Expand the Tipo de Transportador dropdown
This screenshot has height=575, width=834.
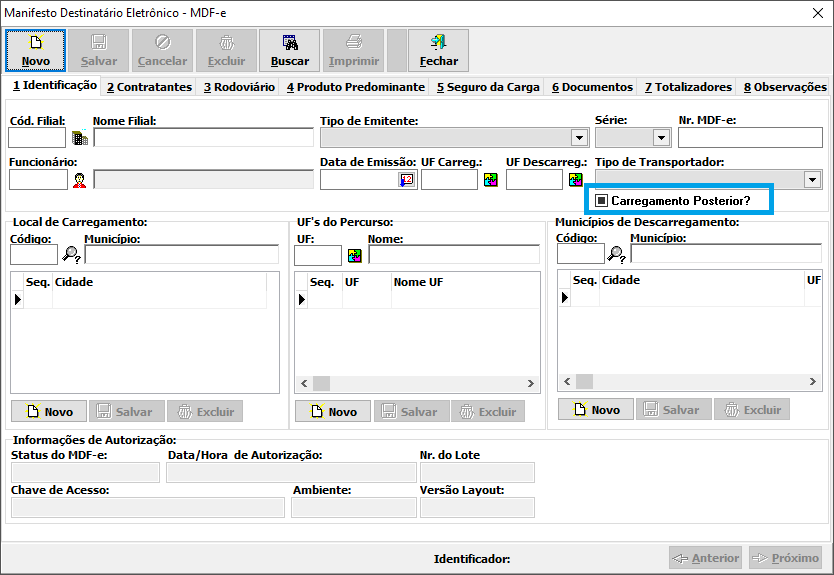pos(811,180)
